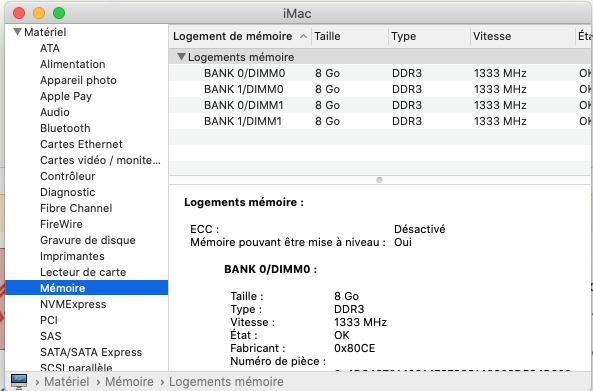Click the Désactivé ECC value
The width and height of the screenshot is (593, 391).
click(419, 229)
